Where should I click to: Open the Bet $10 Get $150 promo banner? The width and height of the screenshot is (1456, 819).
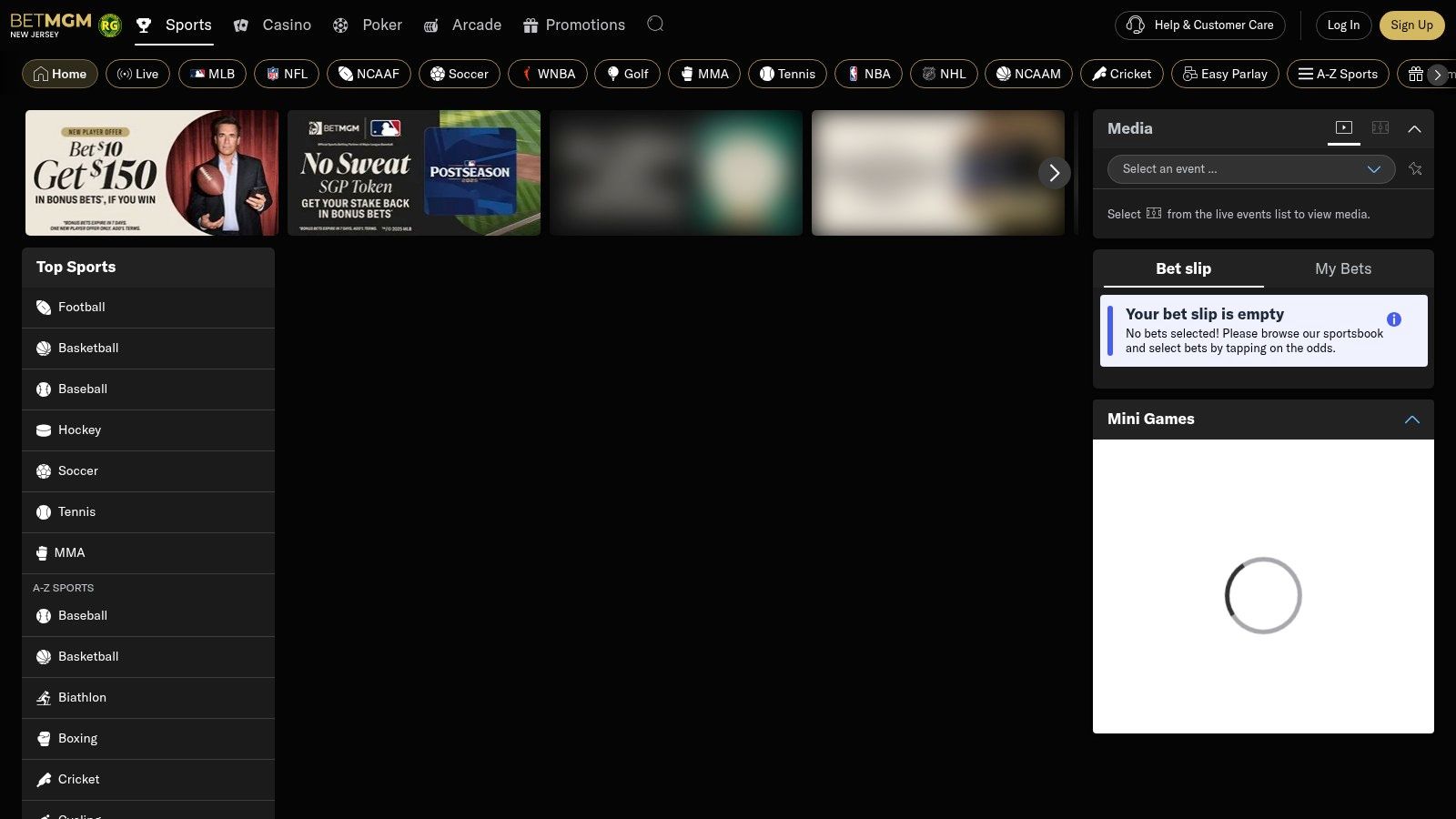click(x=152, y=173)
